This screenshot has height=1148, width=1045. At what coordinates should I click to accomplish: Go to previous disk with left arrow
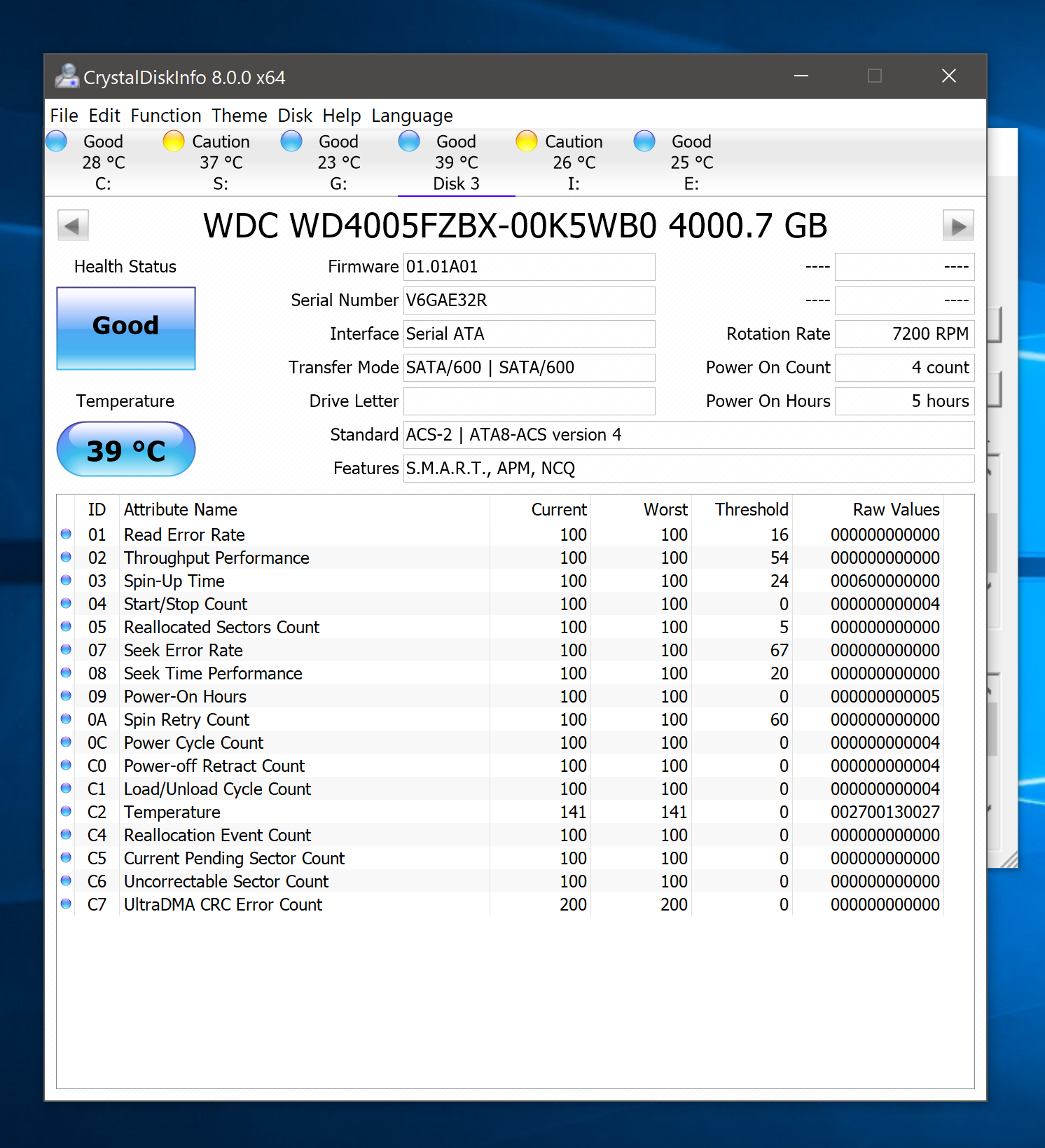tap(73, 226)
